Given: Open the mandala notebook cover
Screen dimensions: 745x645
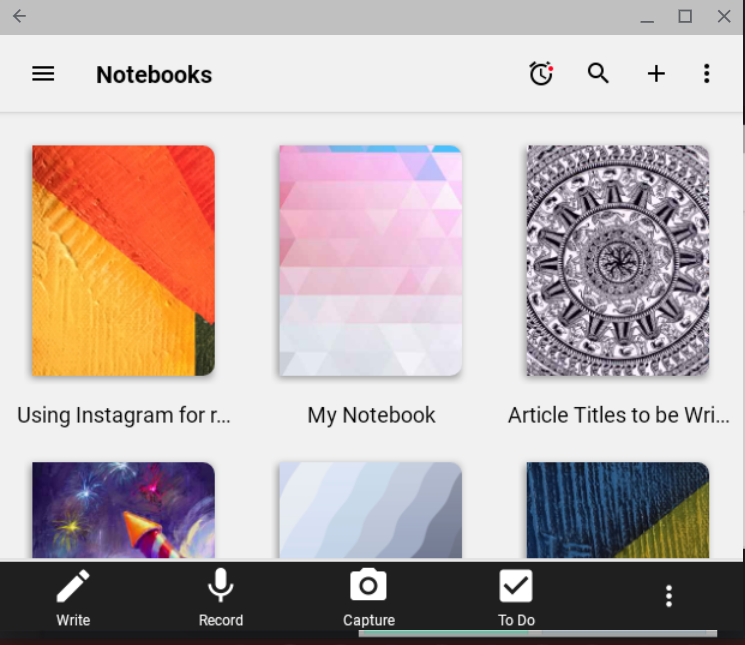Looking at the screenshot, I should tap(618, 261).
